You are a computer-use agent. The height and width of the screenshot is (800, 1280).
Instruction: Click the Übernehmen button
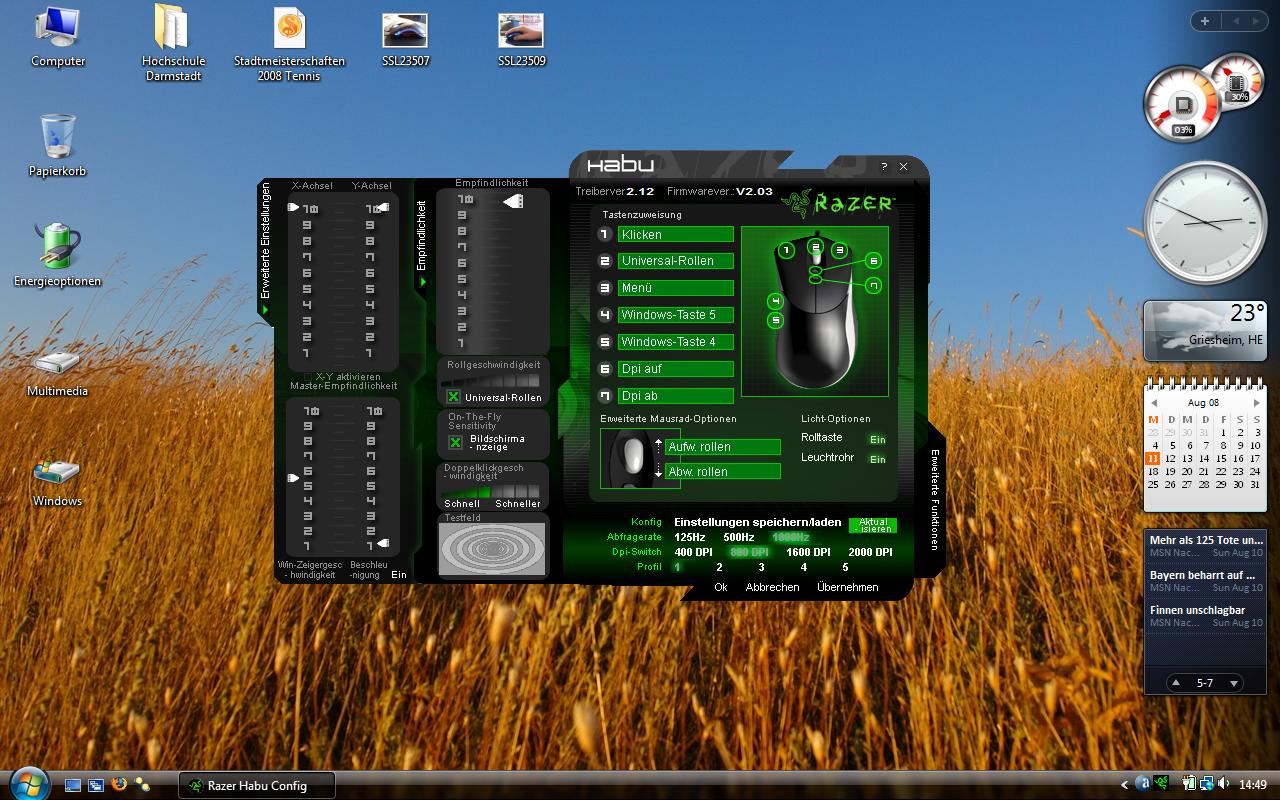point(847,587)
